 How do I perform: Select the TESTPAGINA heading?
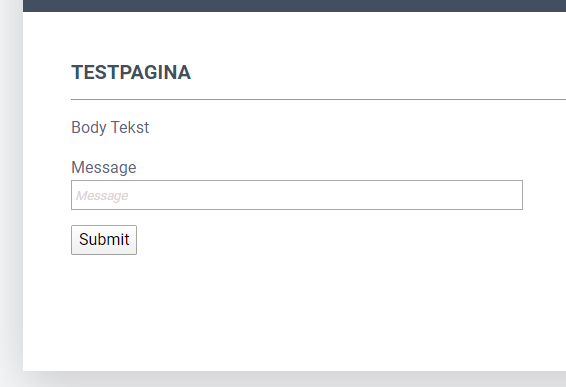(131, 73)
